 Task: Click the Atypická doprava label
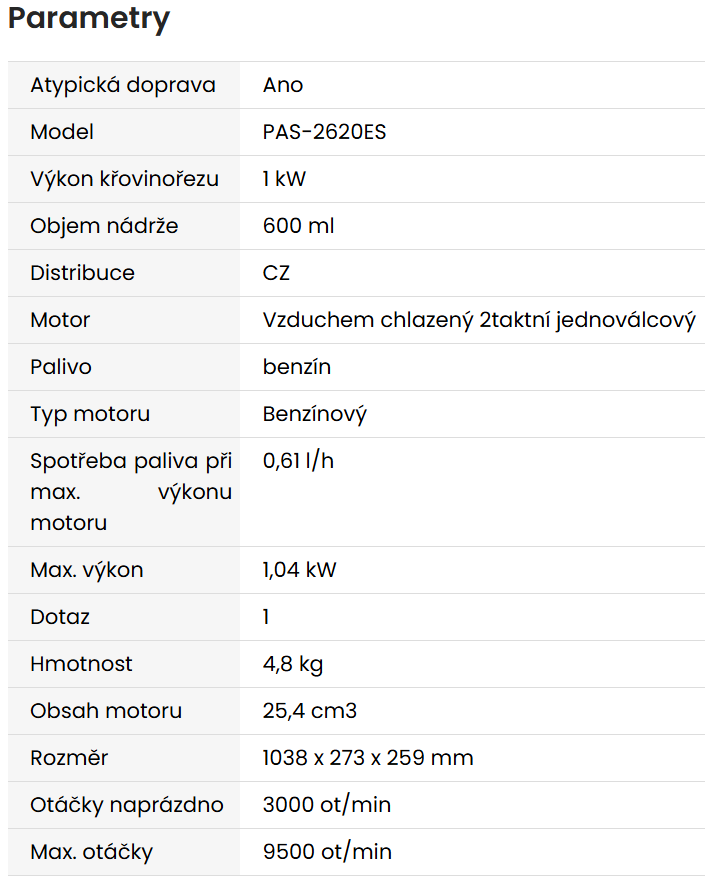click(123, 85)
